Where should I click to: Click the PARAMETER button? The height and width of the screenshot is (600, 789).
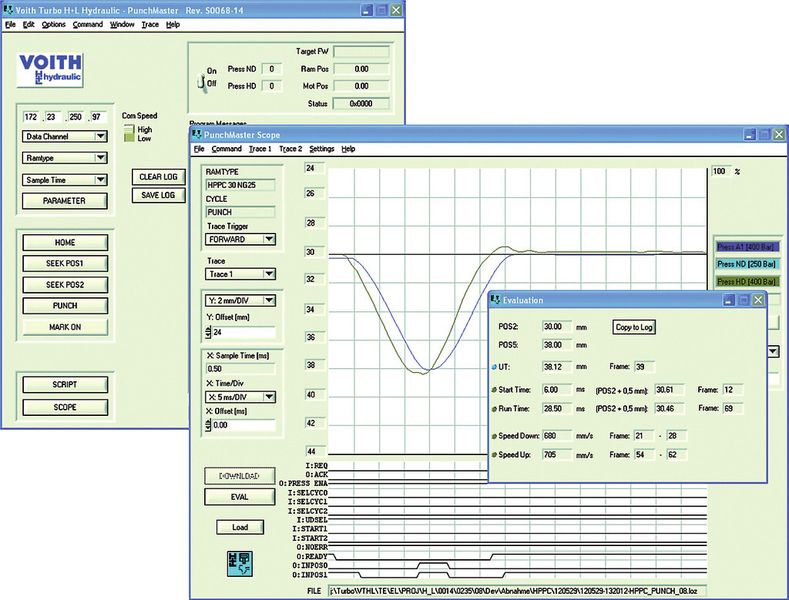(x=64, y=200)
